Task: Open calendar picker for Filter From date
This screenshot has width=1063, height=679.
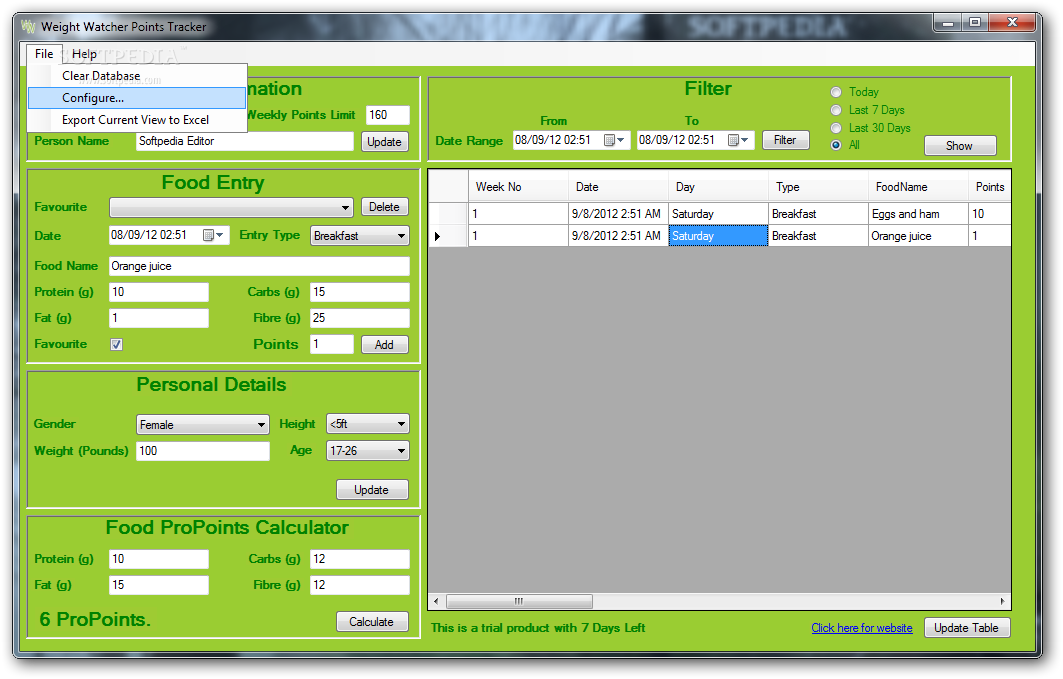Action: point(614,140)
